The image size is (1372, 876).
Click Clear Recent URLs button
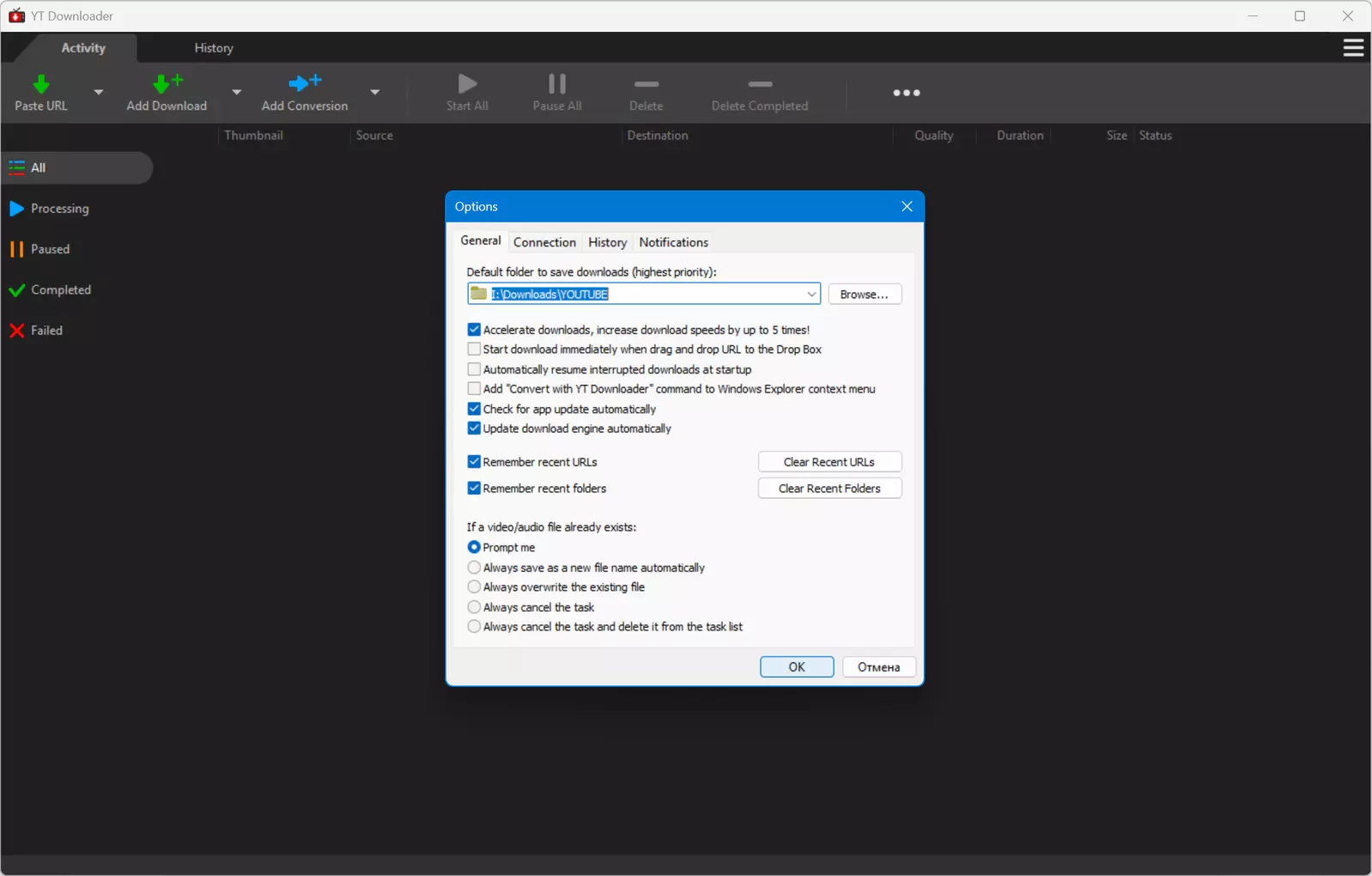(829, 462)
